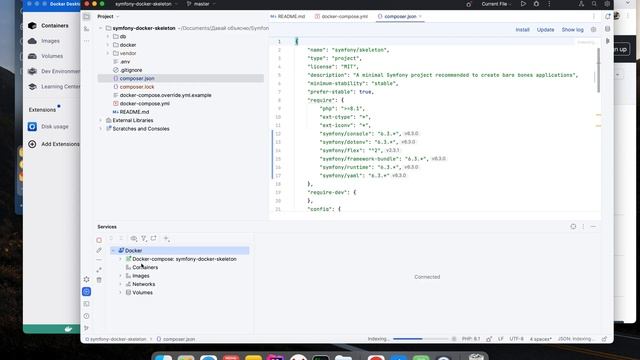This screenshot has height=360, width=640.
Task: Expand the Volumes node in Services
Action: point(120,293)
